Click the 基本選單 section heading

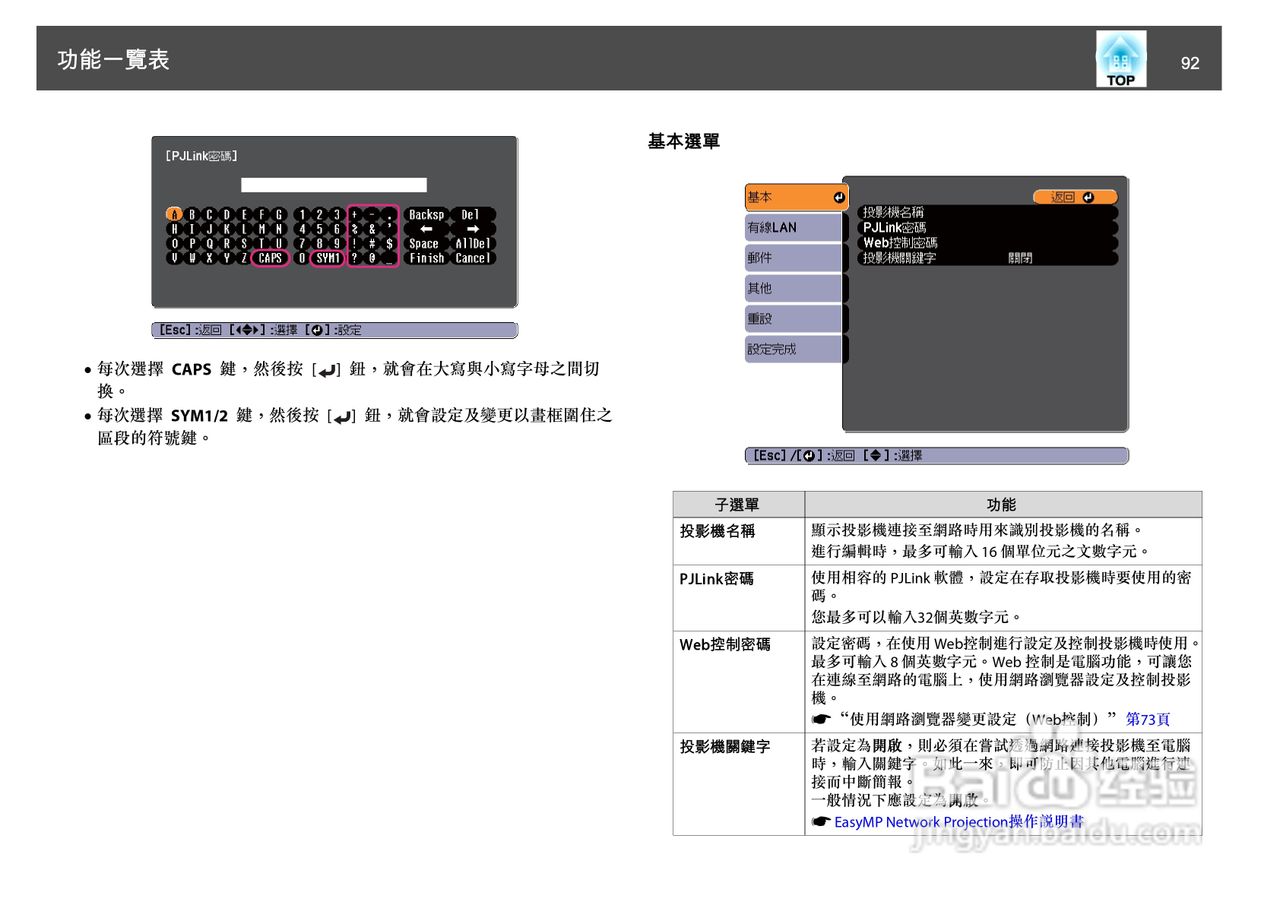684,142
